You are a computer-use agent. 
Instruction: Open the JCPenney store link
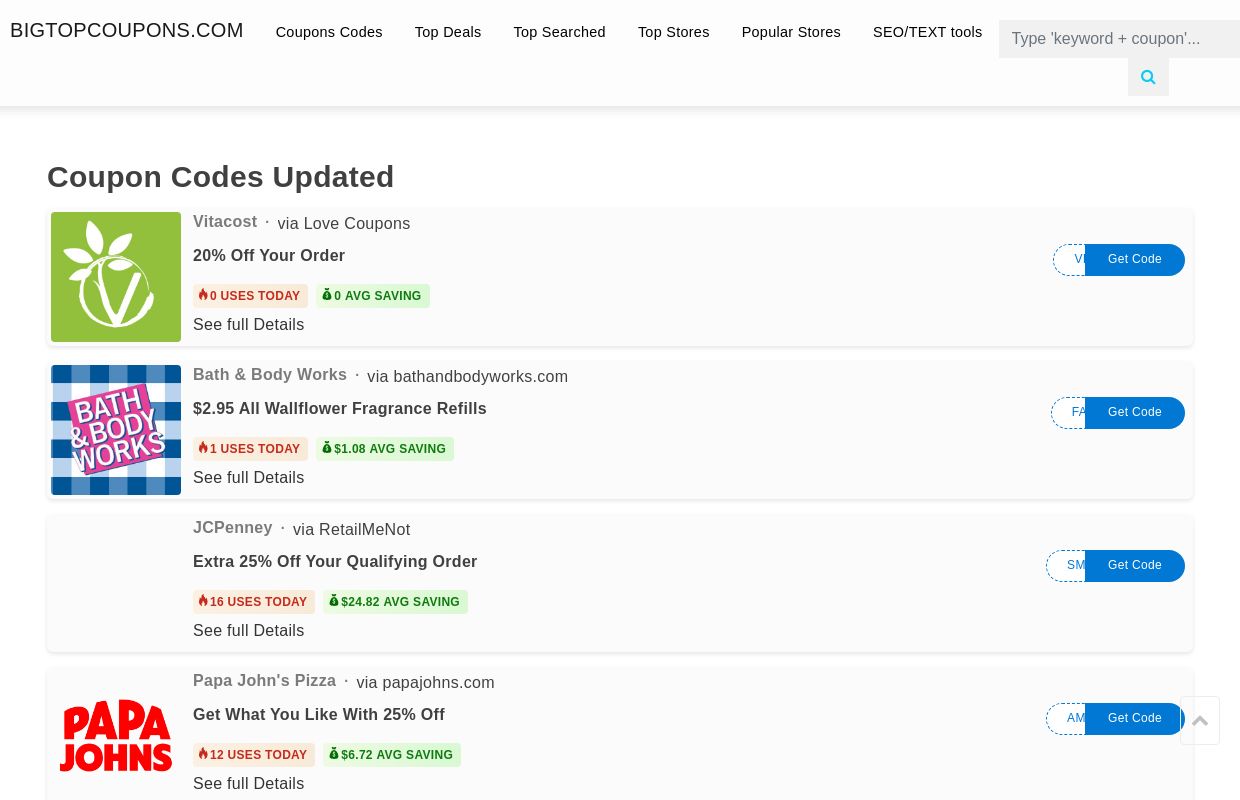coord(233,528)
